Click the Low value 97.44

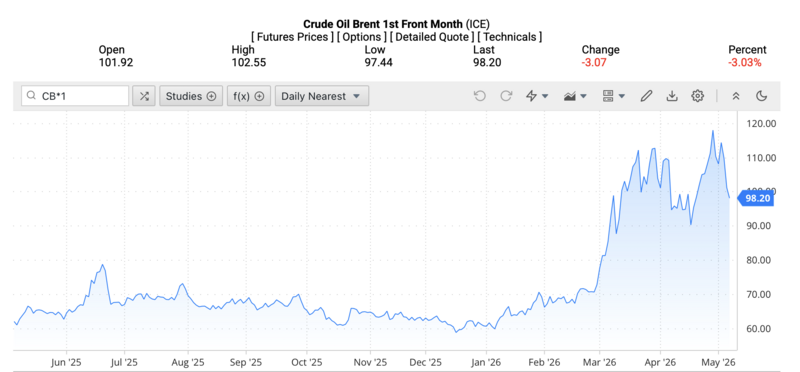(x=379, y=63)
